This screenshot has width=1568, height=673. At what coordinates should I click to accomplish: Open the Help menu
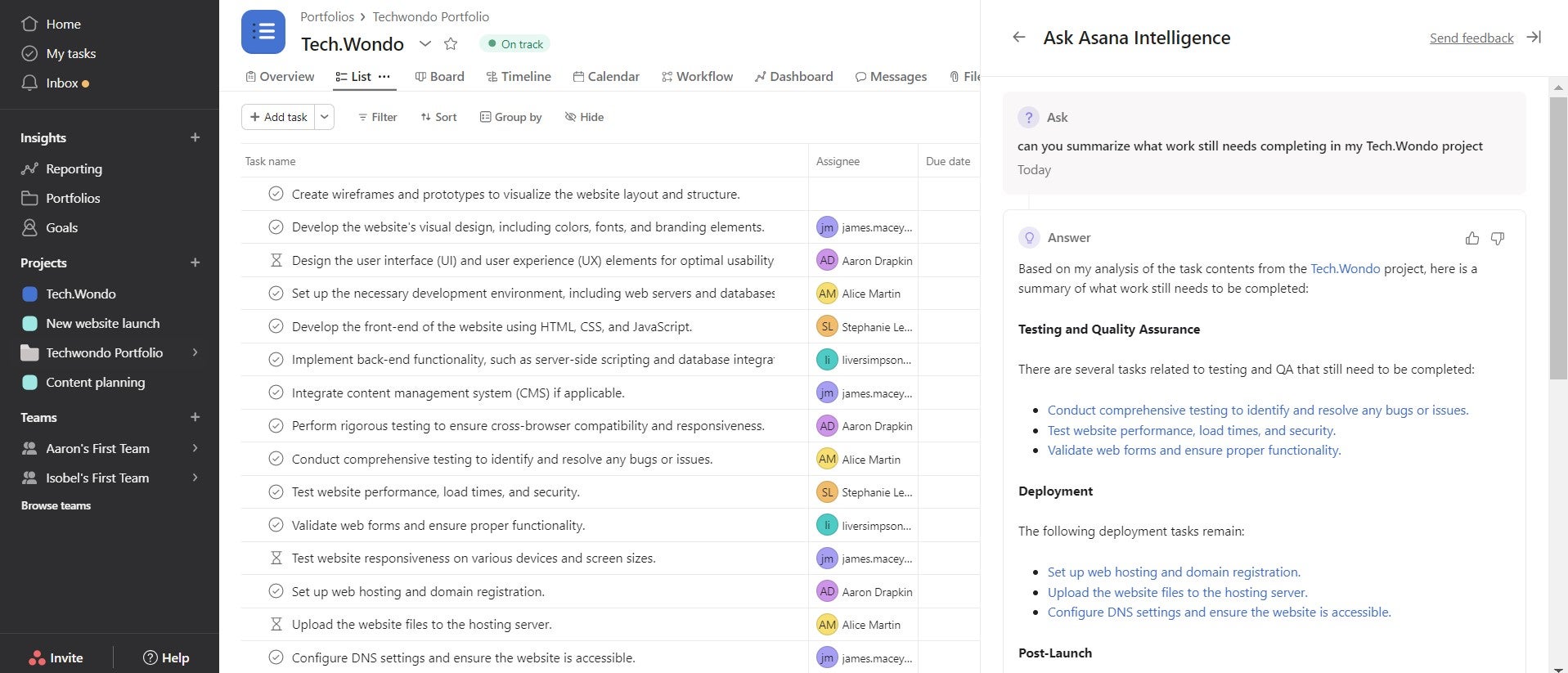point(166,657)
